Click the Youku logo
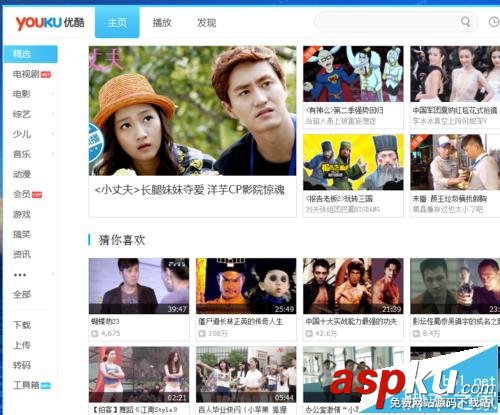The width and height of the screenshot is (500, 415). coord(50,23)
